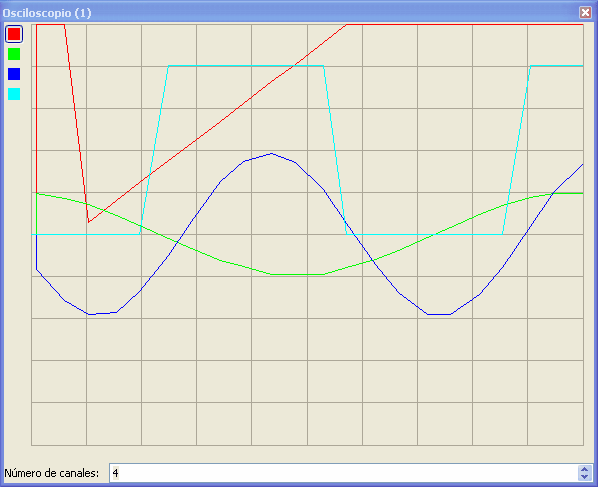
Task: Decrease the number of channels with down arrow
Action: tap(585, 477)
